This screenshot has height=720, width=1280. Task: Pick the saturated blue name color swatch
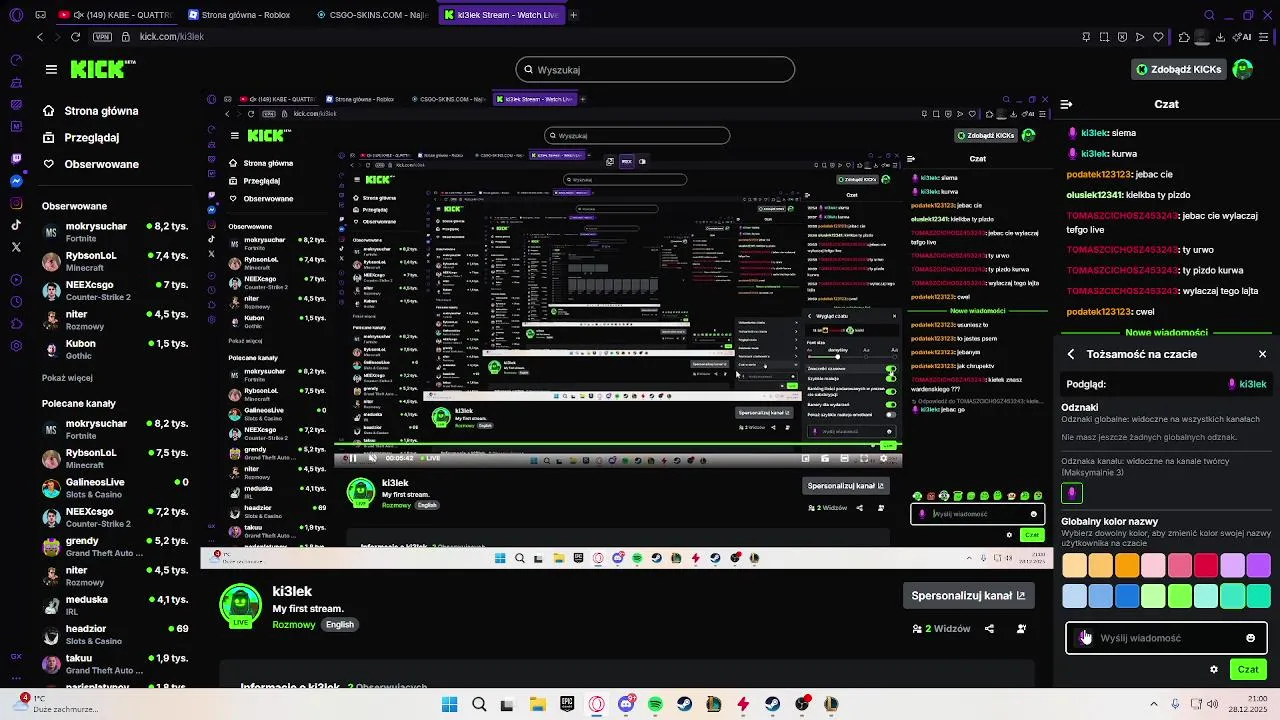pyautogui.click(x=1127, y=596)
